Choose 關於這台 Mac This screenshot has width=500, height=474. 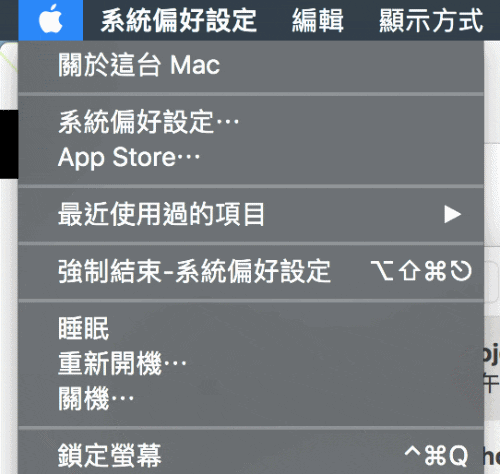[251, 65]
